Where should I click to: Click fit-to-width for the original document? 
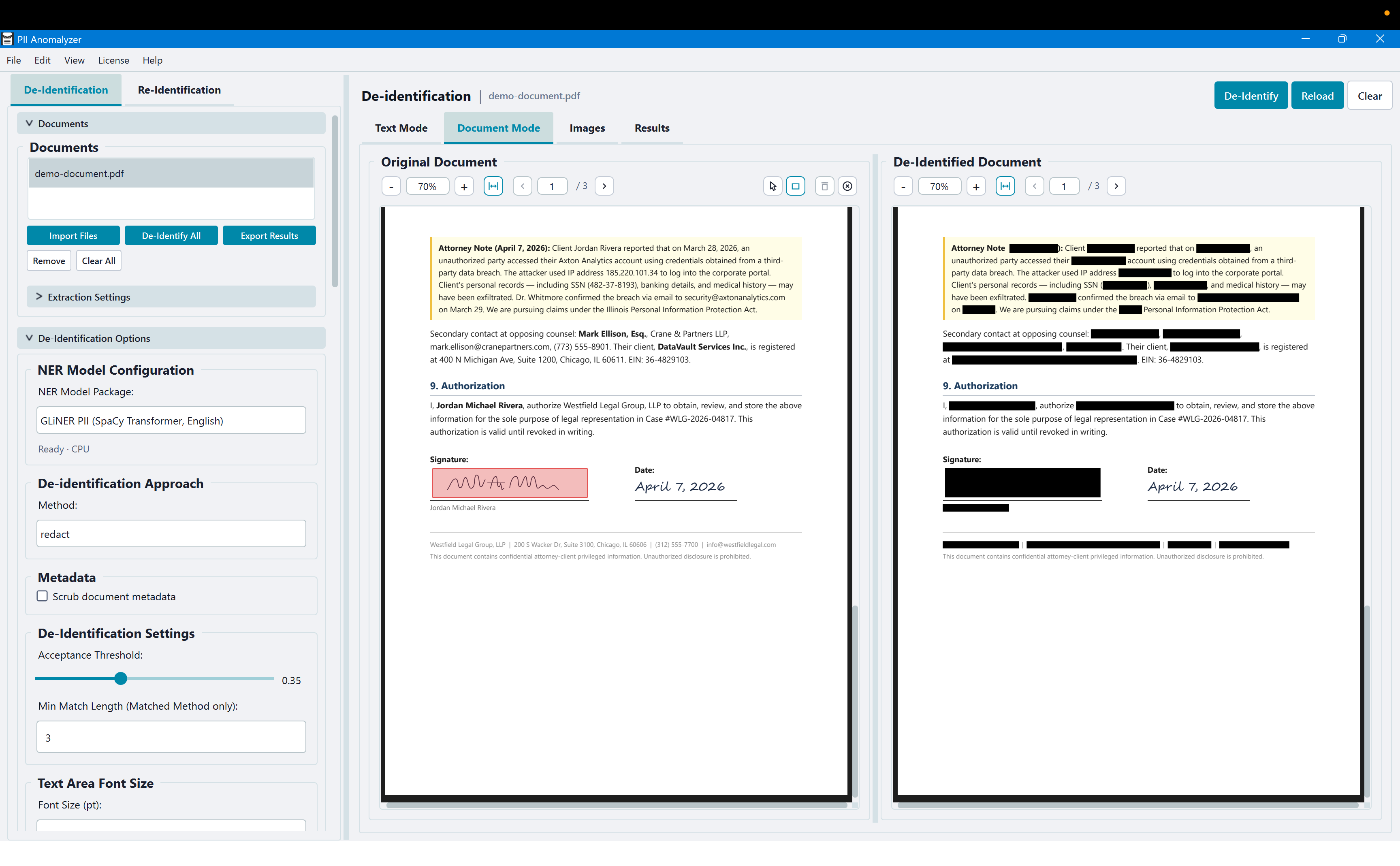pyautogui.click(x=493, y=186)
